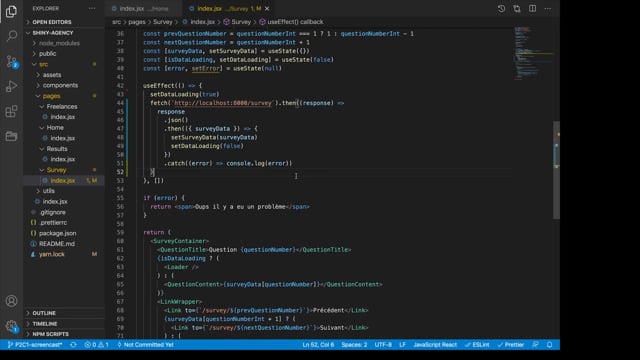Open the Accounts menu icon
Screen dimensions: 640x360
[11, 301]
